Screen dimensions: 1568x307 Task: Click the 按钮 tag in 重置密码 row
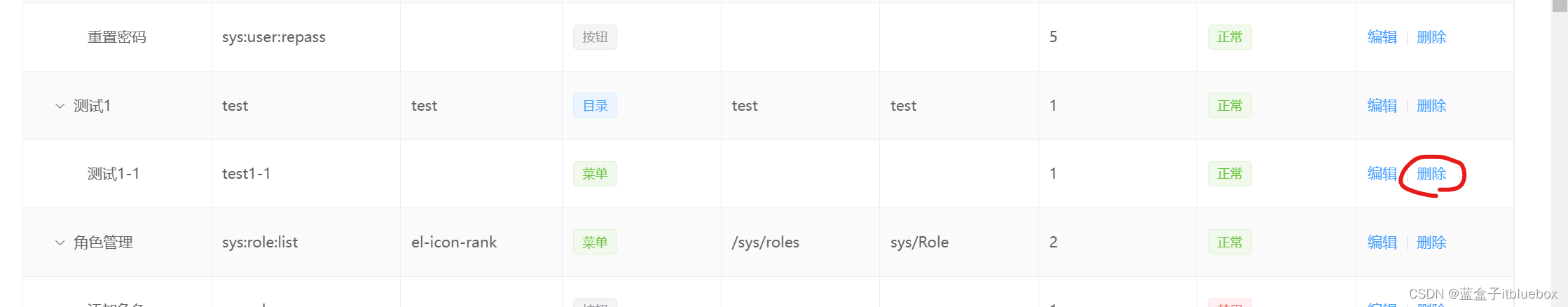click(595, 37)
